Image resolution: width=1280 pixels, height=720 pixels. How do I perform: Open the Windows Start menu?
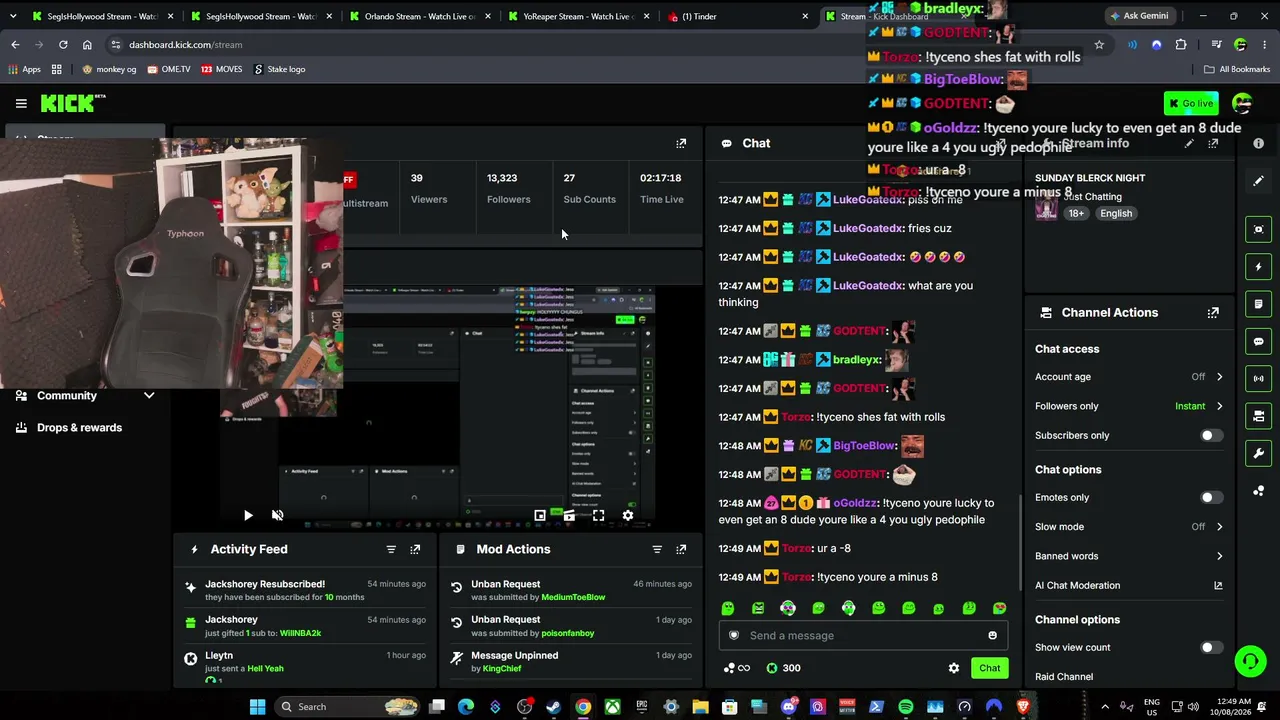tap(257, 707)
